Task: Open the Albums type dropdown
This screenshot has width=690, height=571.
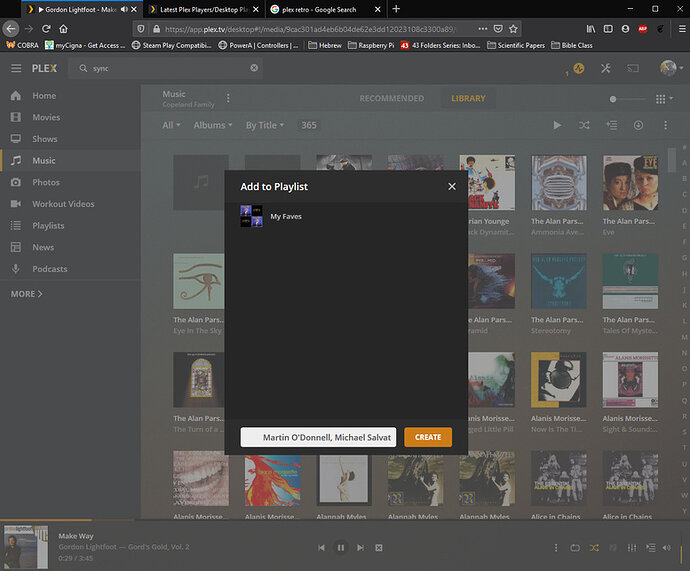Action: (x=213, y=125)
